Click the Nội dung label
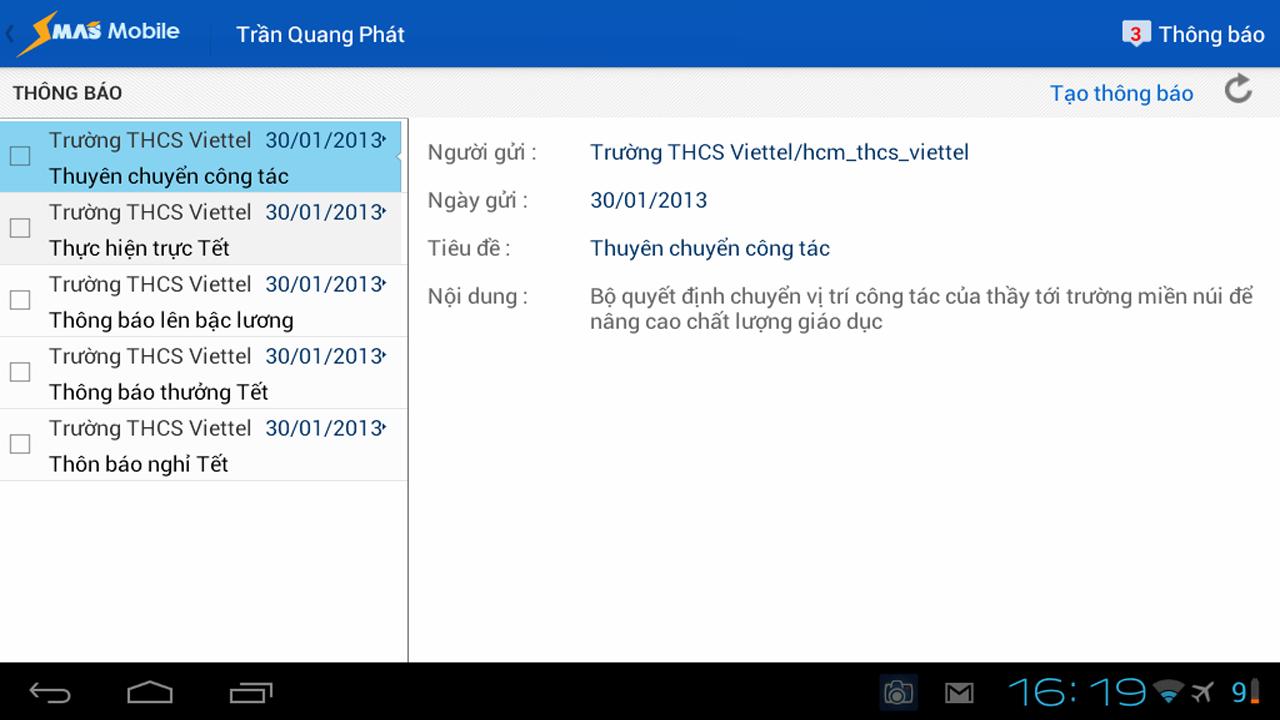Viewport: 1280px width, 720px height. click(477, 297)
